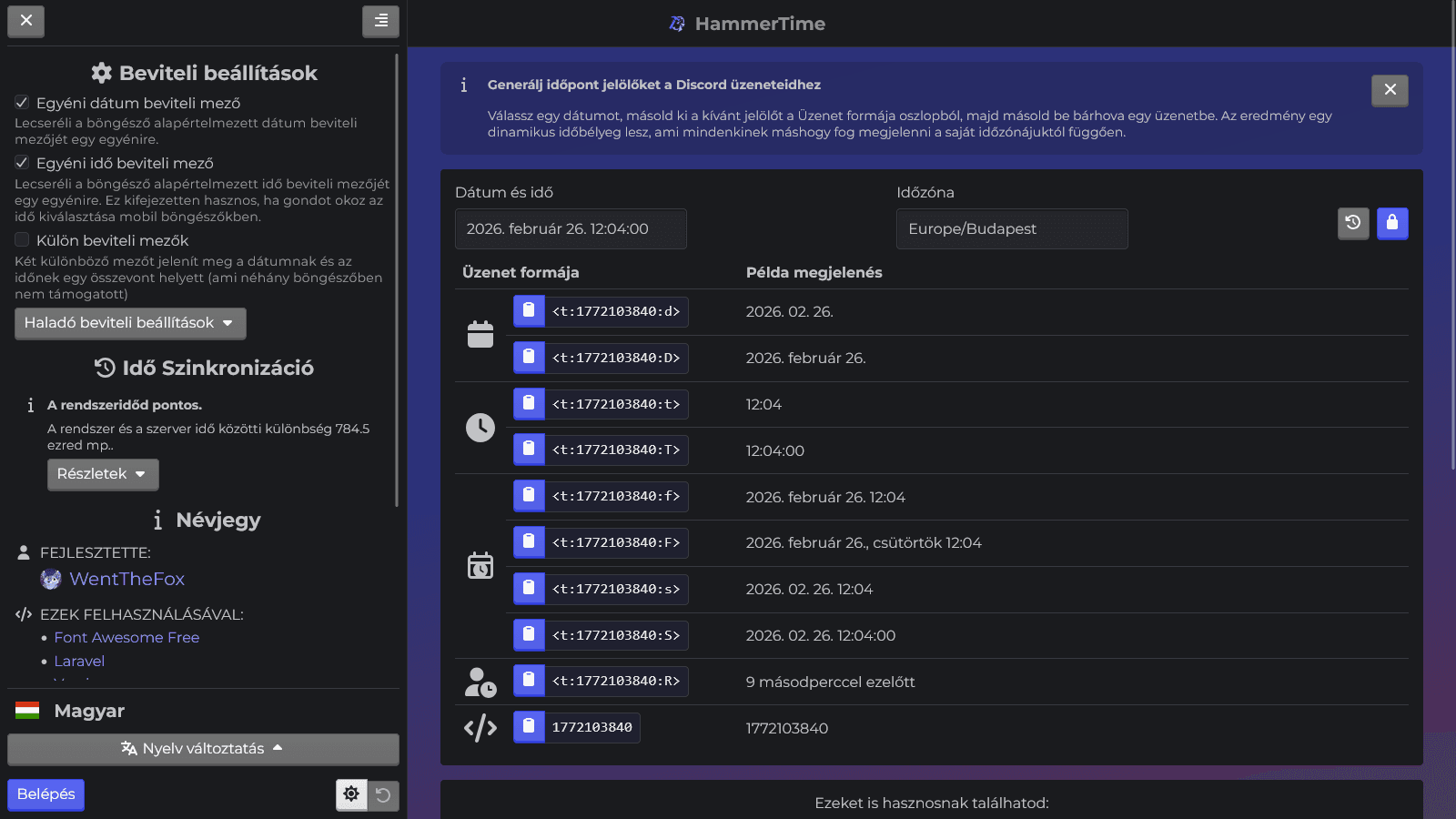Viewport: 1456px width, 819px height.
Task: Copy the short time token <t:1772103840:t>
Action: click(x=528, y=403)
